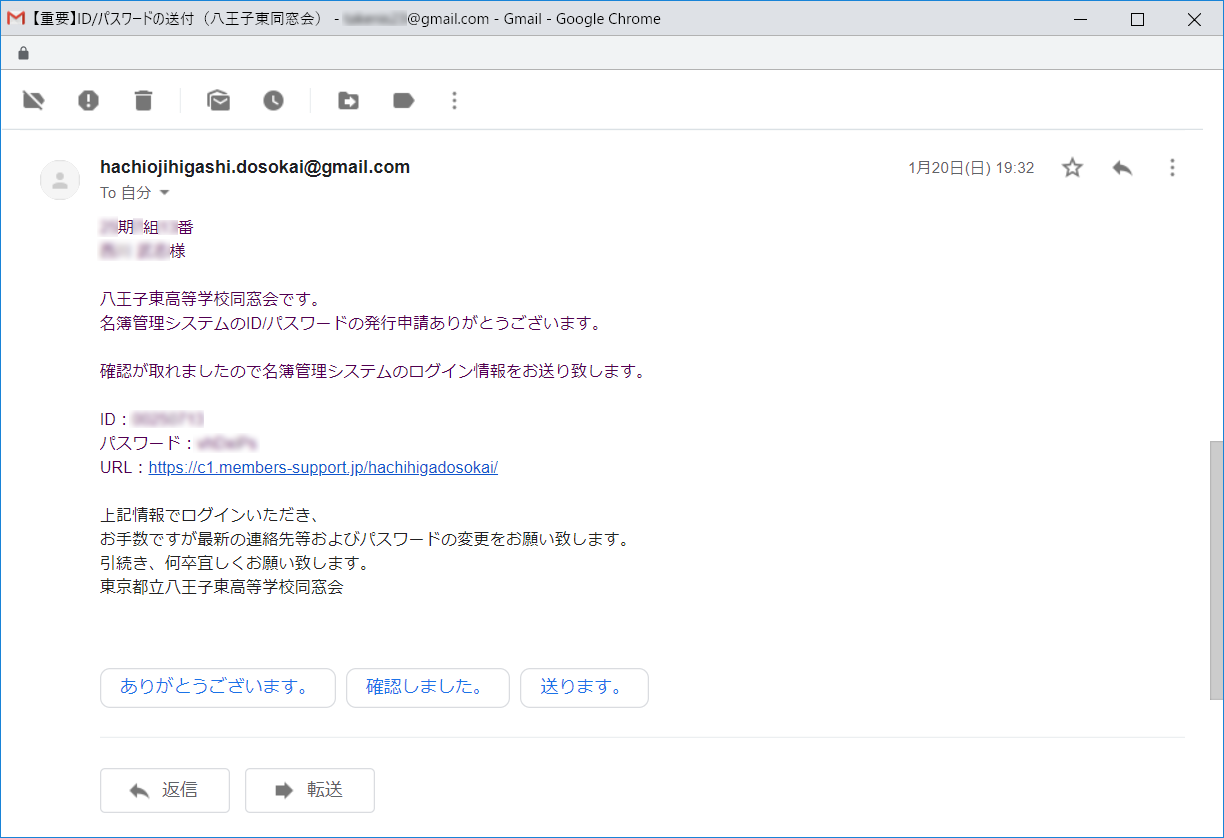Click the vertical scrollbar thumb

pyautogui.click(x=1216, y=570)
